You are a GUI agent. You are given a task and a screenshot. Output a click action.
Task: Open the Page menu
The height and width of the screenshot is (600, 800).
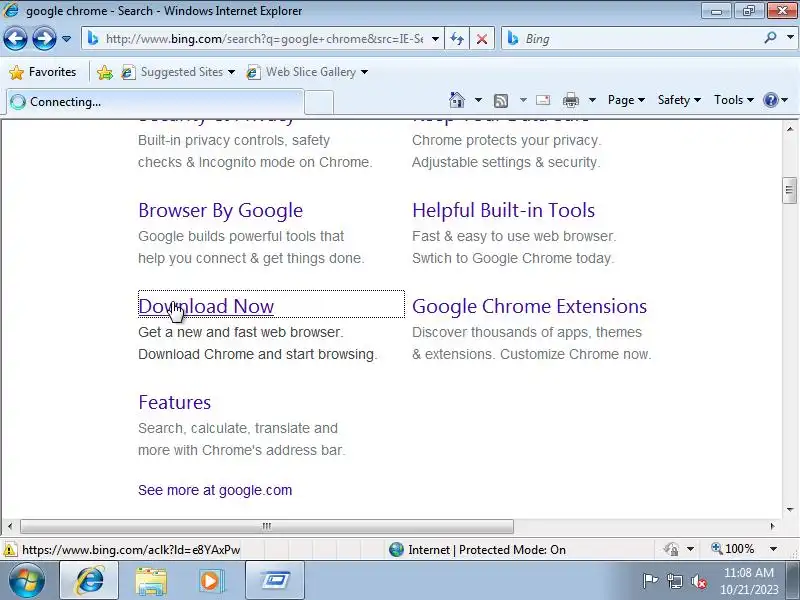(626, 100)
